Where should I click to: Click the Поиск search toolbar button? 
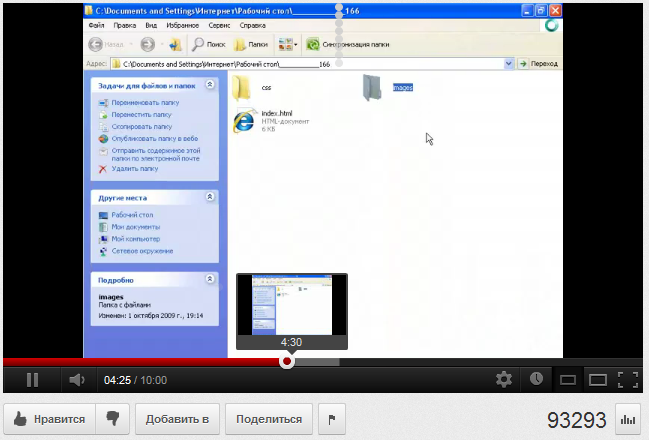point(209,44)
